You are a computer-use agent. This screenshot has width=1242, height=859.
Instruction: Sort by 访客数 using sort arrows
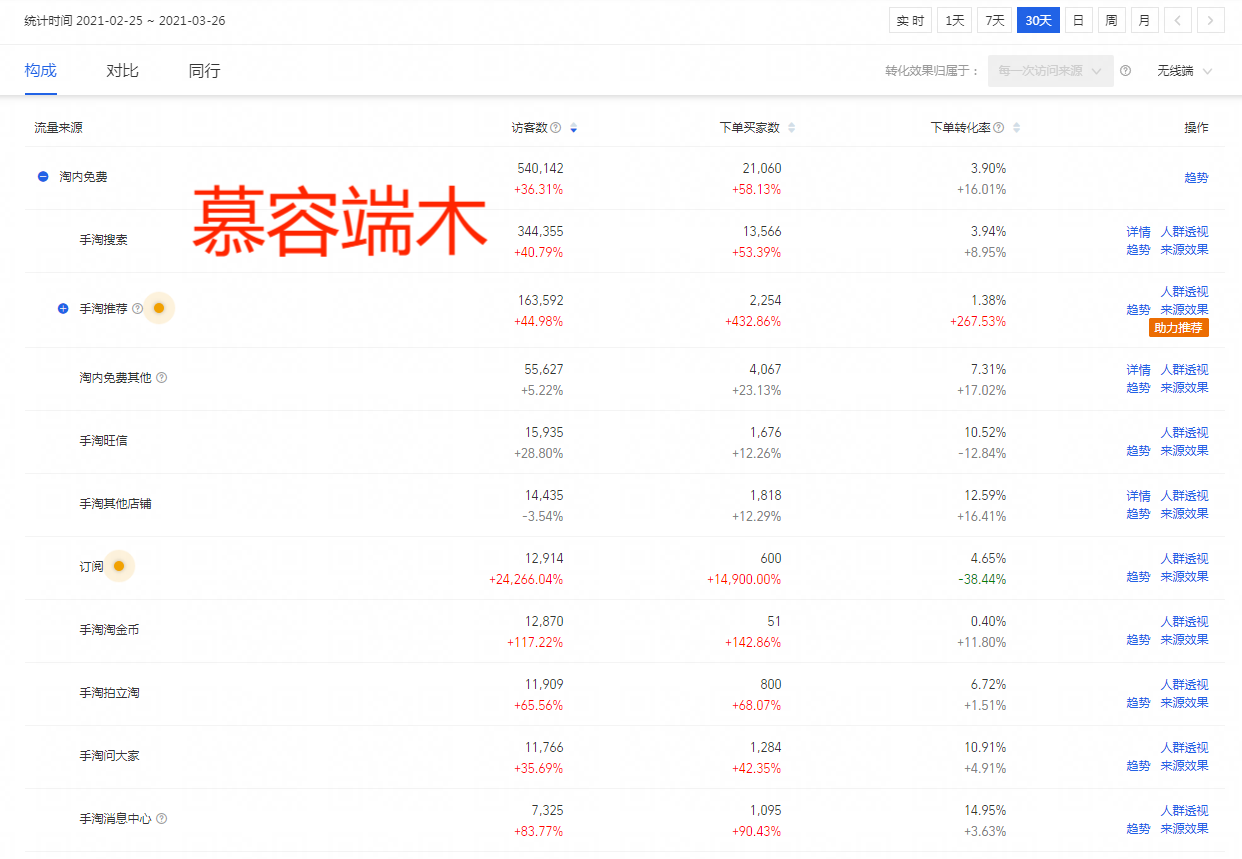coord(573,128)
